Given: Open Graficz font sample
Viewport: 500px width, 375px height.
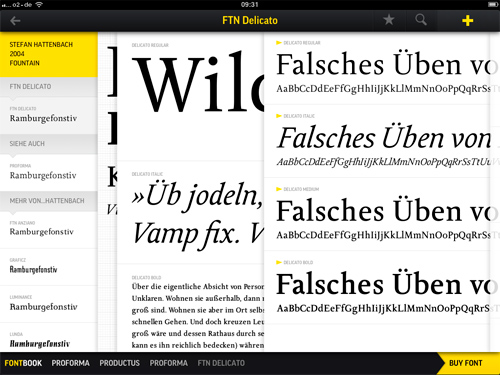Looking at the screenshot, I should (49, 267).
